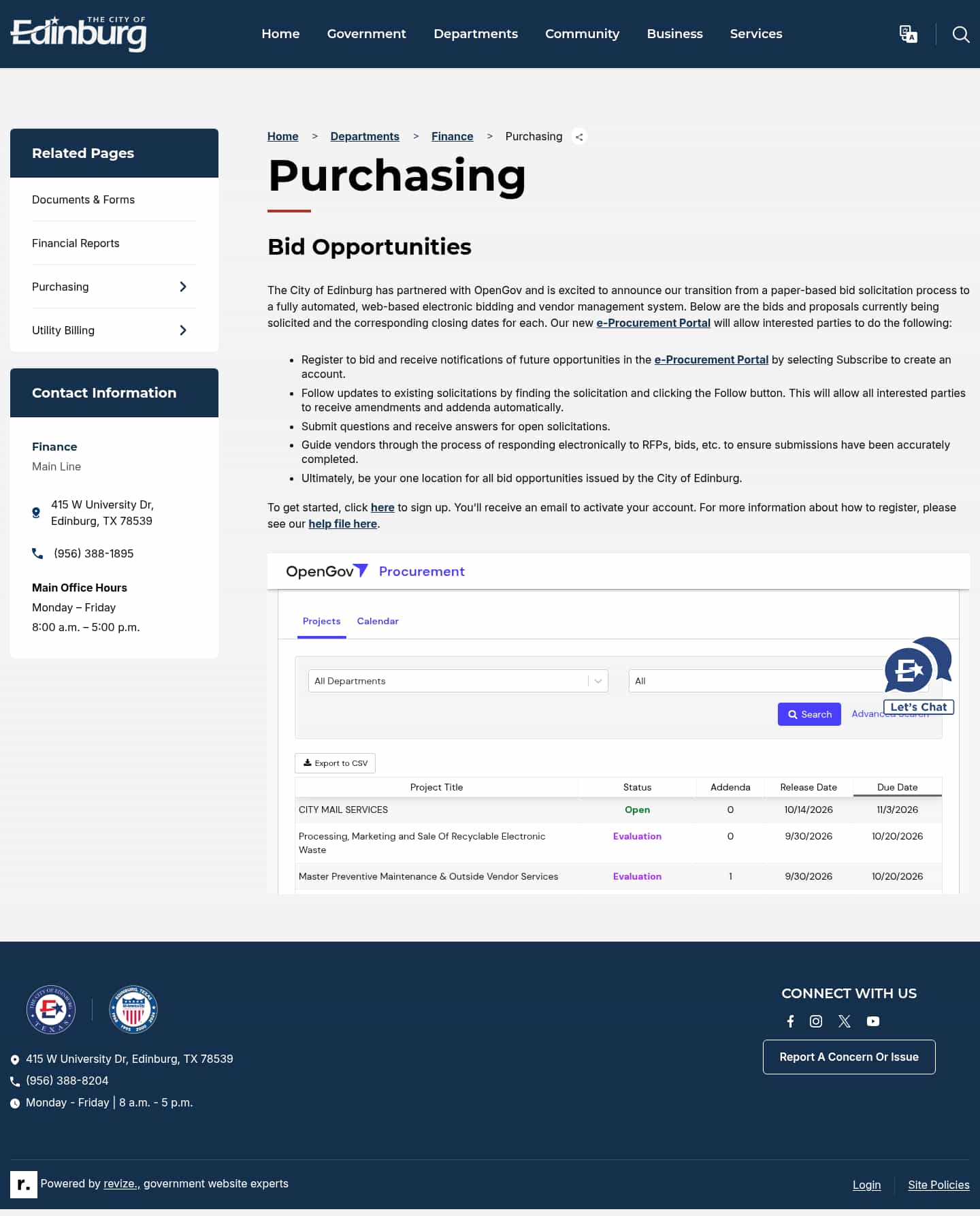Click Report A Concern Or Issue
Image resolution: width=980 pixels, height=1216 pixels.
click(849, 1057)
